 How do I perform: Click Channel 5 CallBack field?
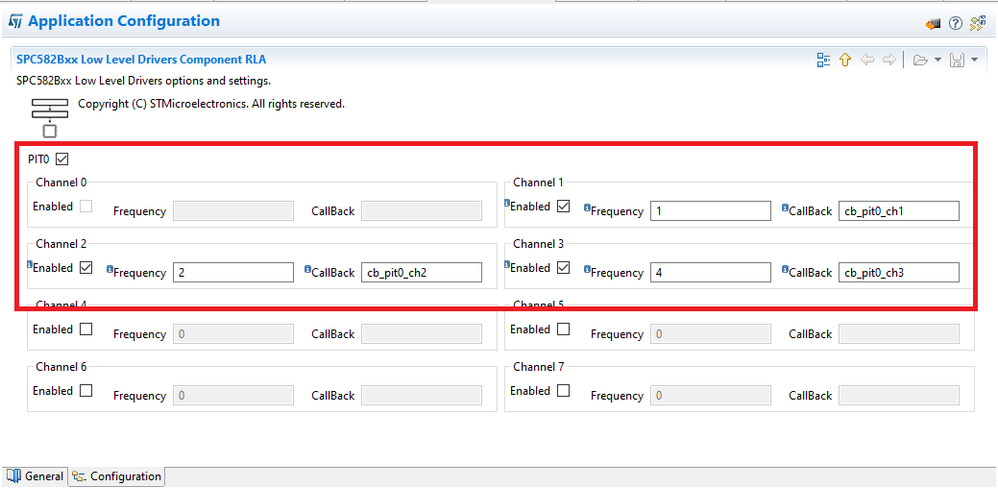coord(899,333)
